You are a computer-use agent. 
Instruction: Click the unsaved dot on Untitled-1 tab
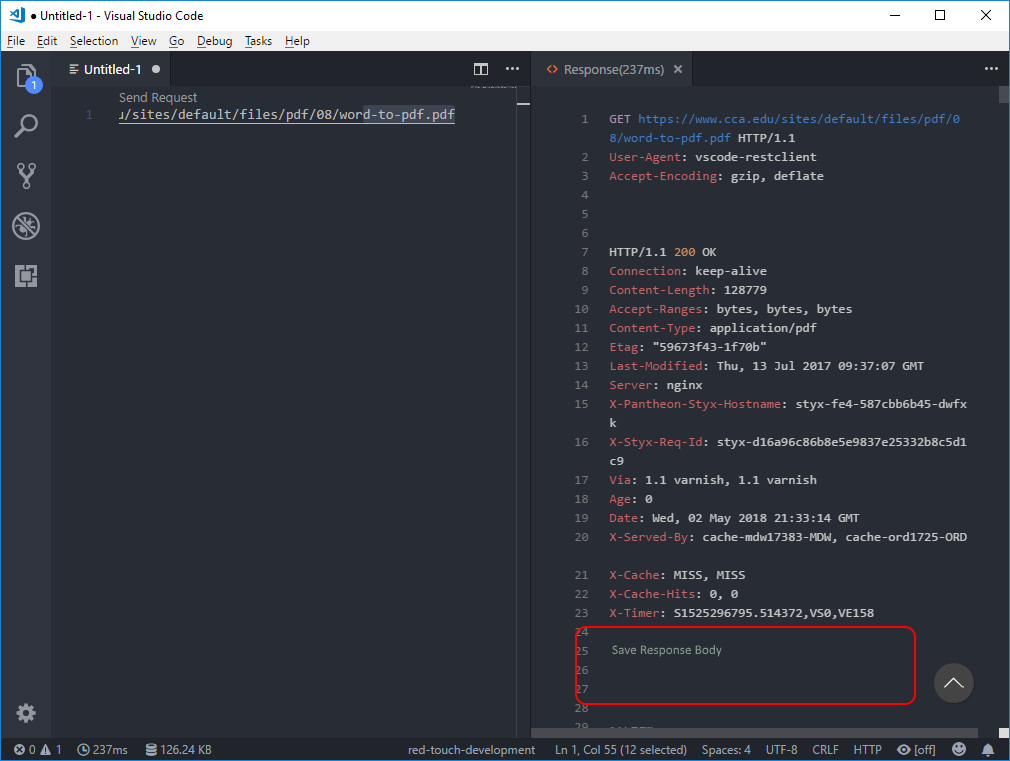156,69
